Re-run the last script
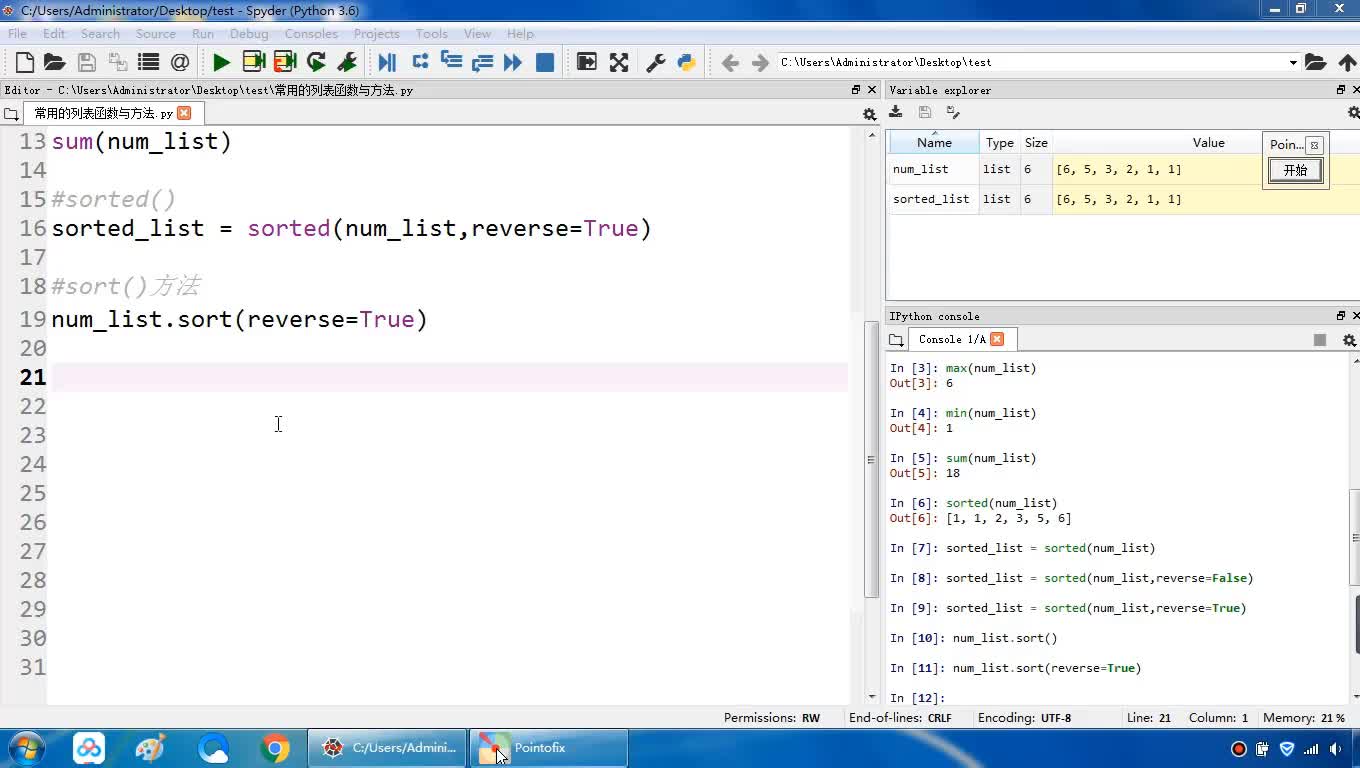 pyautogui.click(x=316, y=62)
